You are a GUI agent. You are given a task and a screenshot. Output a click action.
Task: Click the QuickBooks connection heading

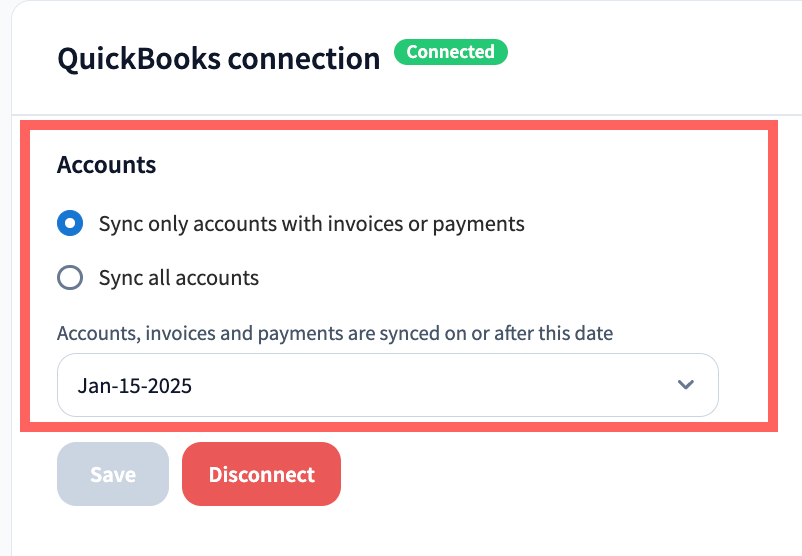pos(219,58)
